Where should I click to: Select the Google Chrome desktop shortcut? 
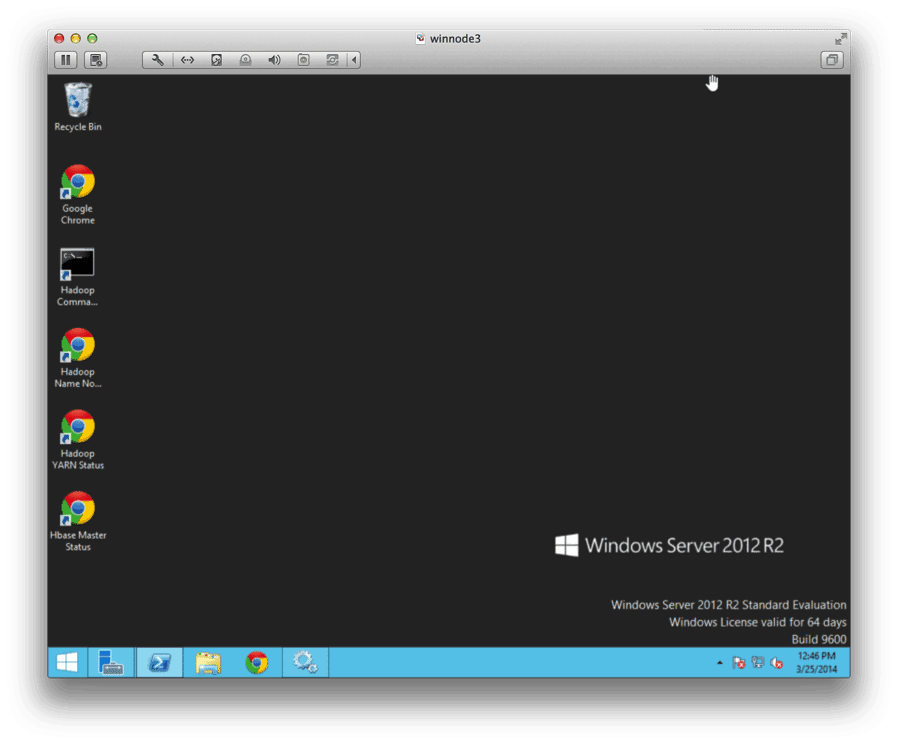pyautogui.click(x=78, y=195)
